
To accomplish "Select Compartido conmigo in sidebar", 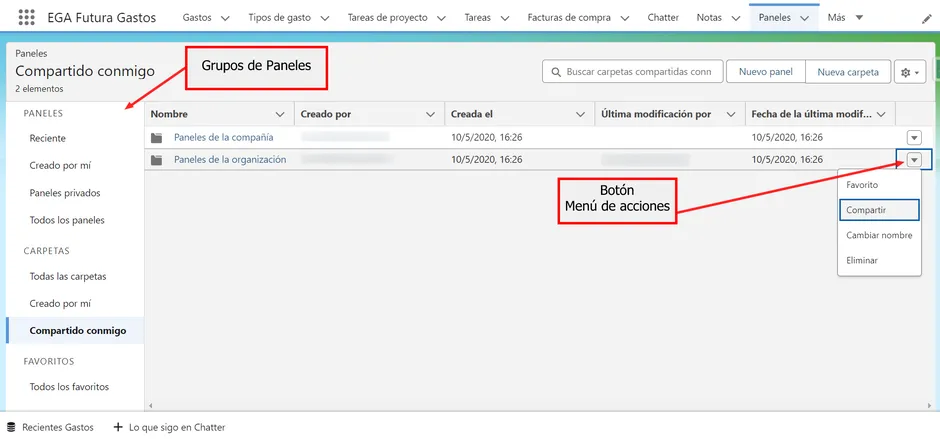I will 75,330.
